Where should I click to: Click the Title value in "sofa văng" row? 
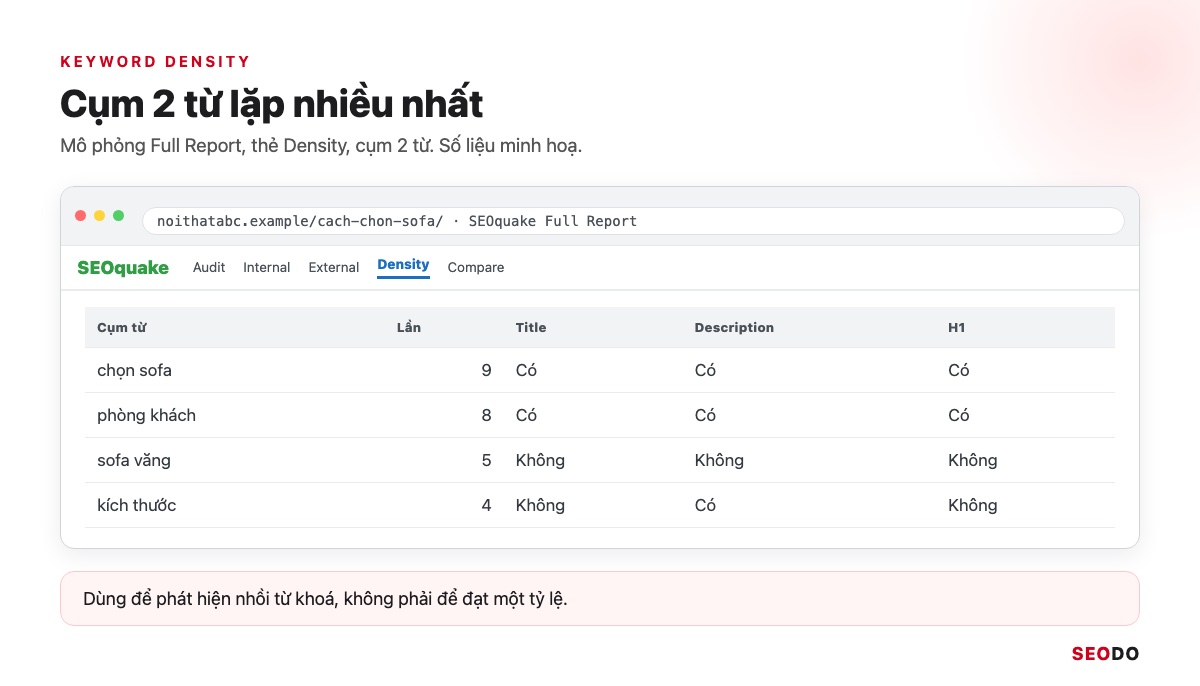540,460
